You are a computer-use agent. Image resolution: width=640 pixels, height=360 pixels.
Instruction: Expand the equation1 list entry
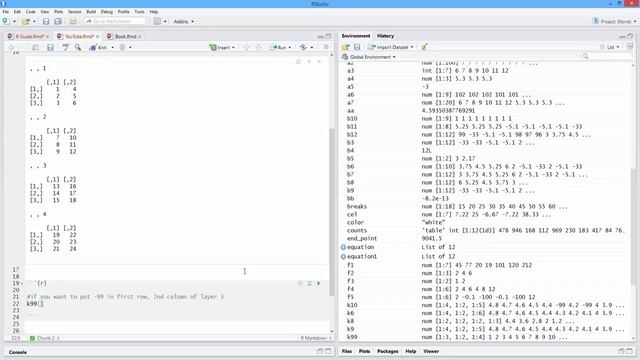pos(343,257)
